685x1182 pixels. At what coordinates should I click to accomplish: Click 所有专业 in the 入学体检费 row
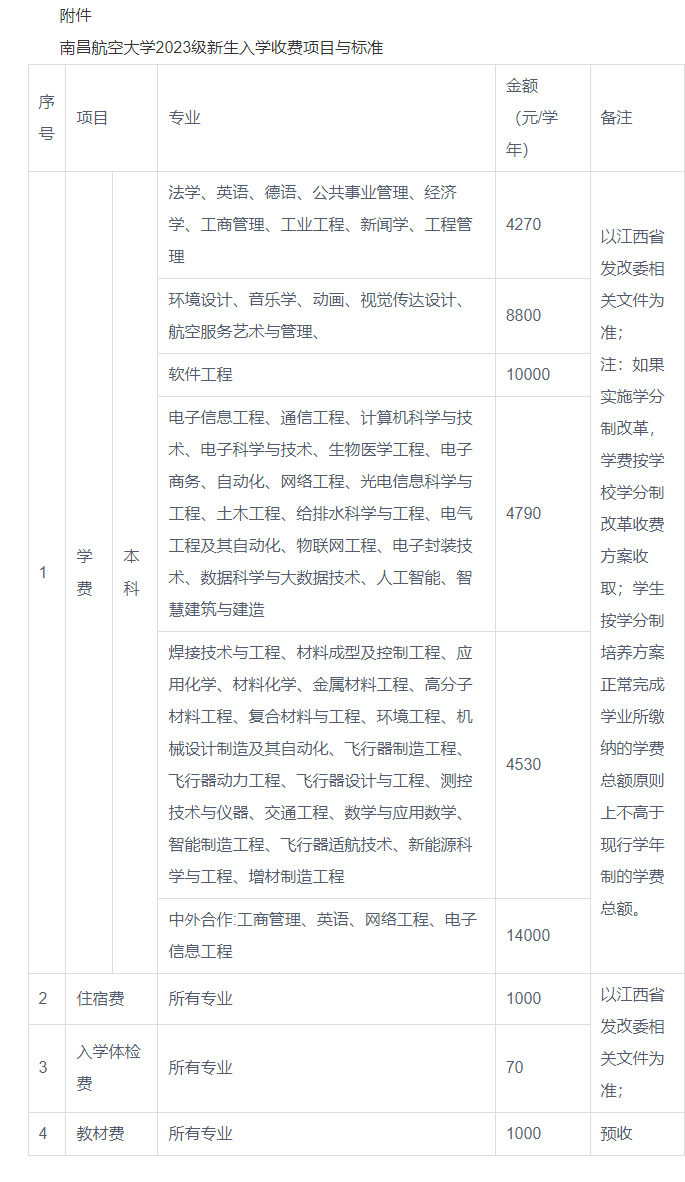(x=326, y=1068)
